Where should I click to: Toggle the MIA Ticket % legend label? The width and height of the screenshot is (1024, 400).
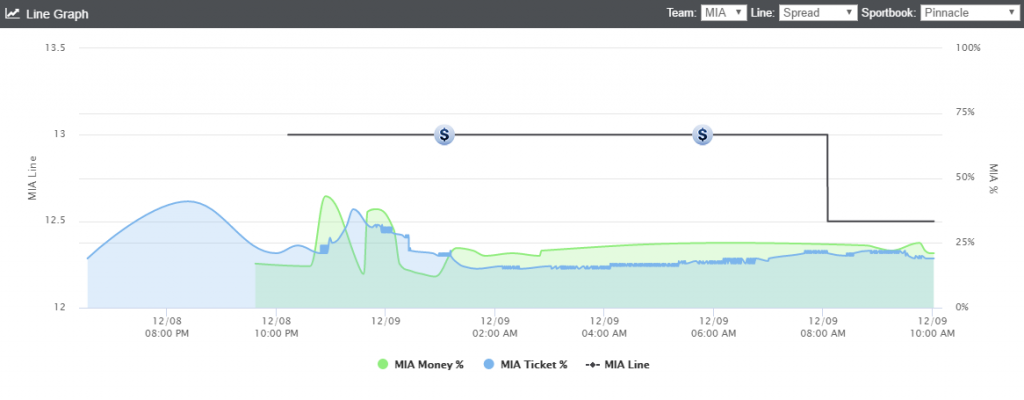533,365
